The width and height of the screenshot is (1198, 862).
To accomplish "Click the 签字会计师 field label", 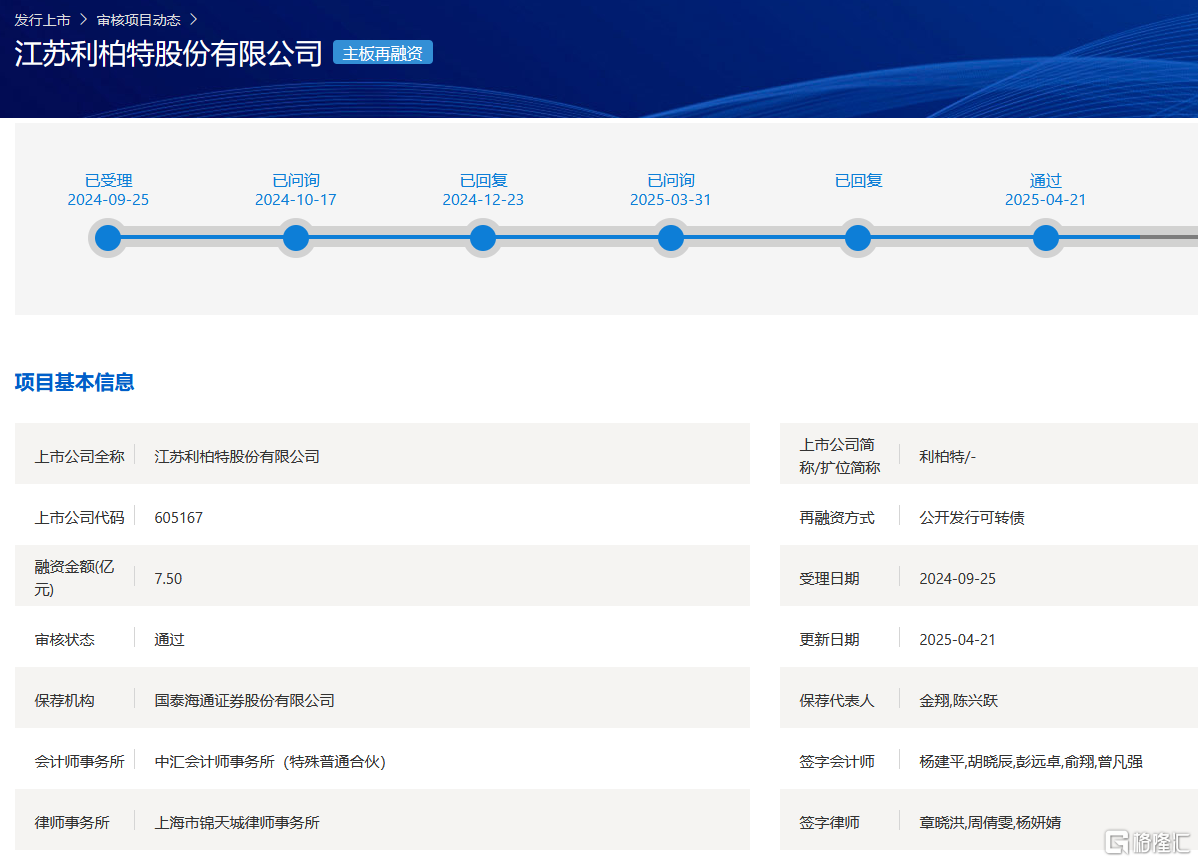I will pyautogui.click(x=837, y=762).
